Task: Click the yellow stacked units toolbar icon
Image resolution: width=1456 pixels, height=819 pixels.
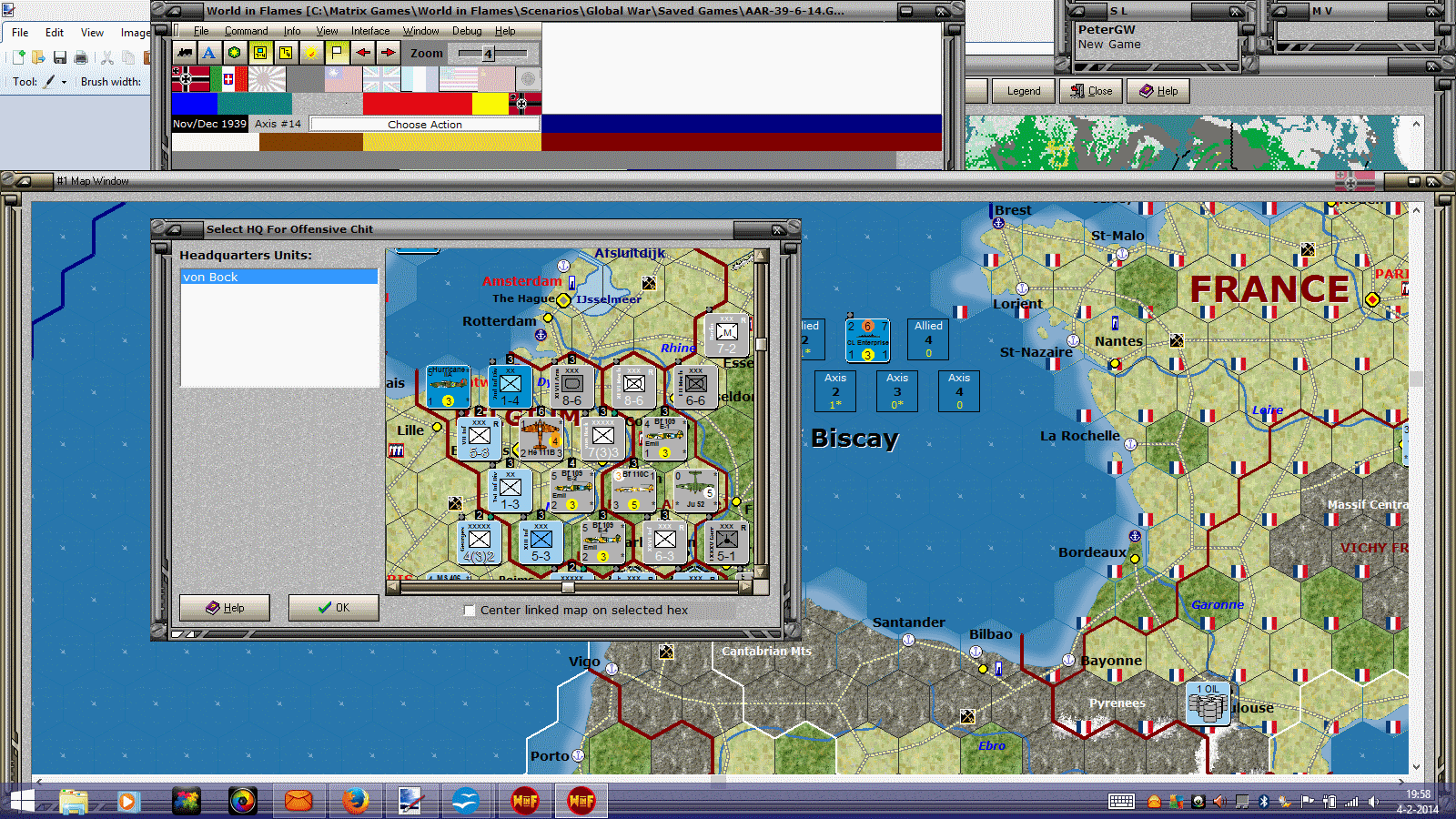Action: (286, 53)
